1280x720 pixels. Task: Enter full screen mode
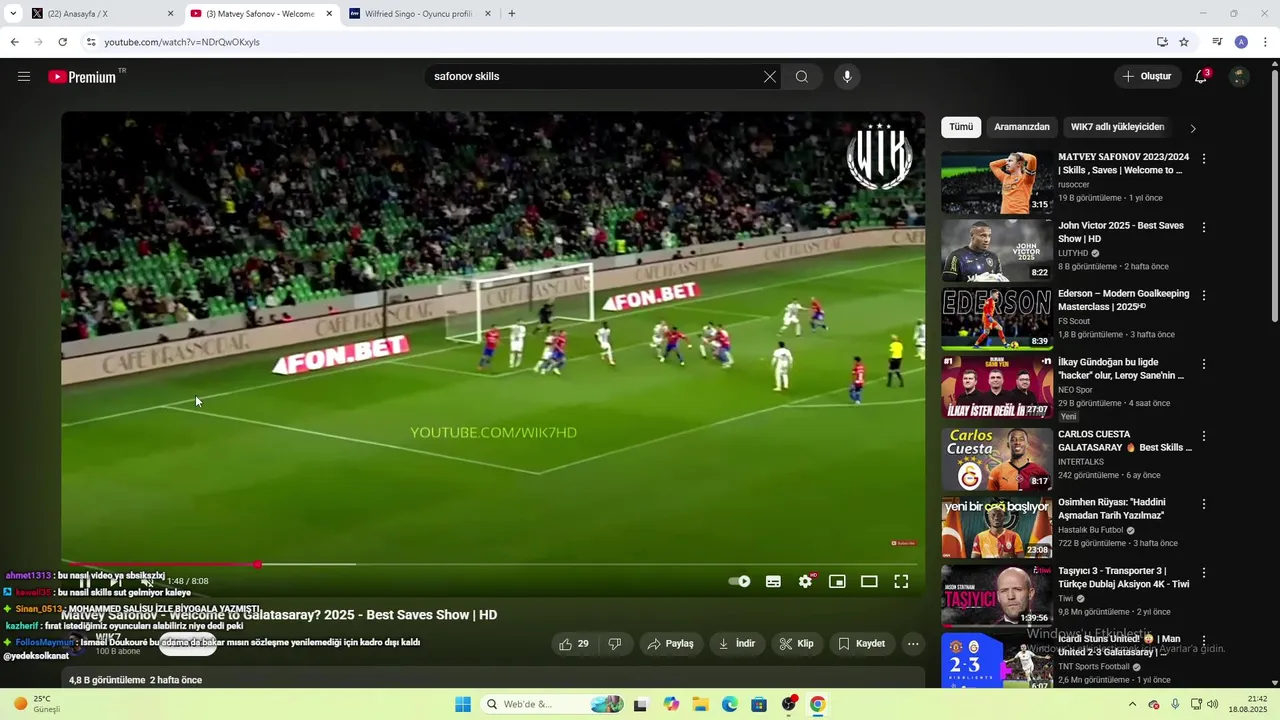[x=901, y=581]
